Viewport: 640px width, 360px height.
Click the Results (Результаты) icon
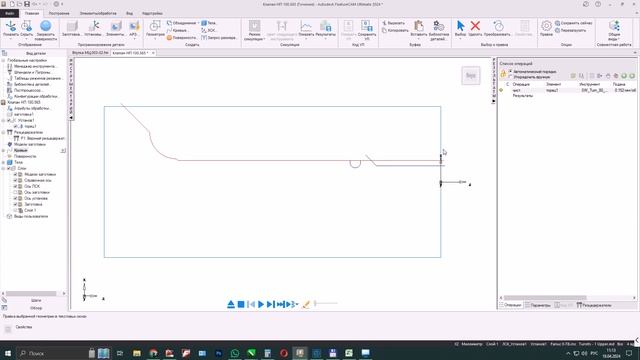[x=325, y=27]
